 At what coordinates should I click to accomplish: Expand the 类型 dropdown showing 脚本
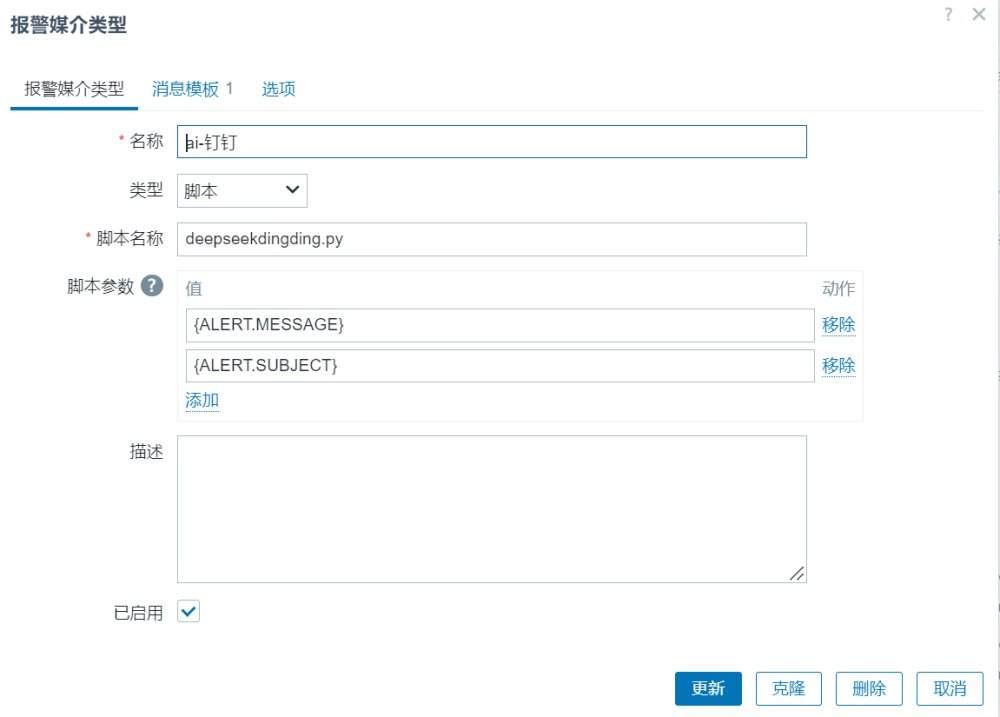click(242, 191)
